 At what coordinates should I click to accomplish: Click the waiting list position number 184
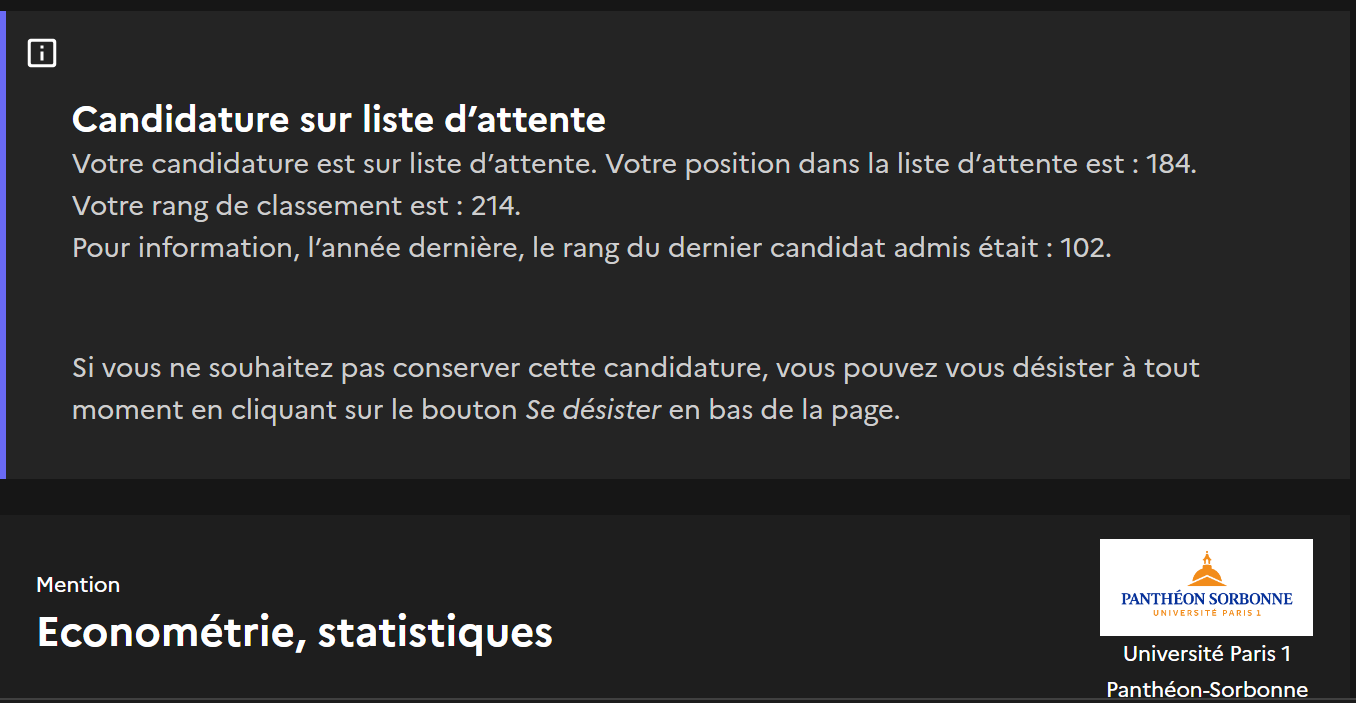1169,163
